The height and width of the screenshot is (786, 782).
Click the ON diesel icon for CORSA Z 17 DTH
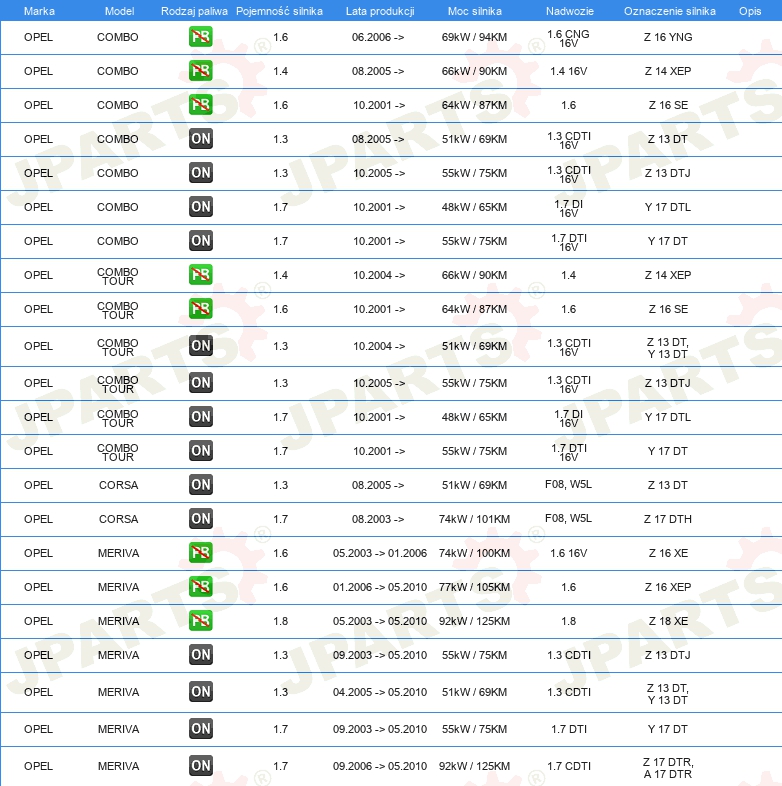(x=201, y=519)
